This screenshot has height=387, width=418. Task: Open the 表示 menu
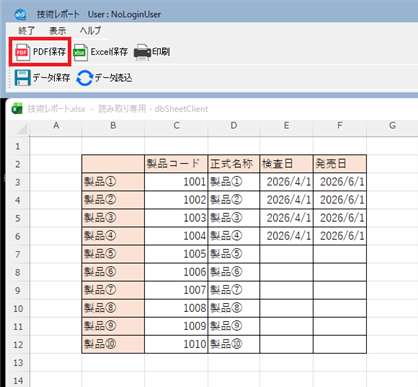pos(57,31)
